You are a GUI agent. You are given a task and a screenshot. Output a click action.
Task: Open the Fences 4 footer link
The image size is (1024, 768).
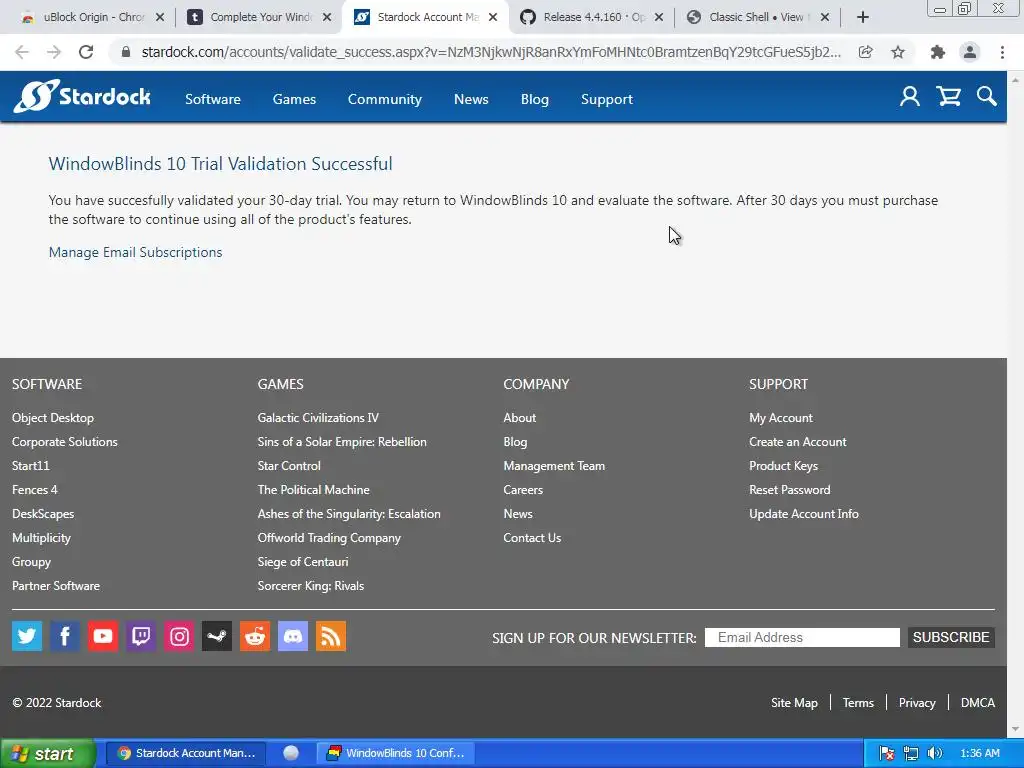point(35,490)
